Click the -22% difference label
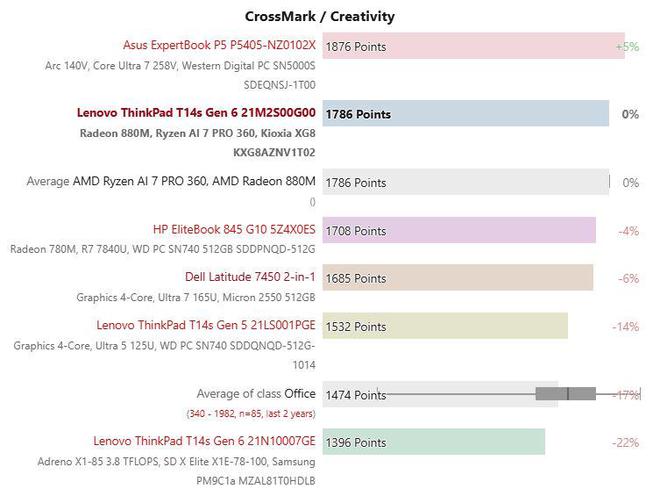This screenshot has height=496, width=660. click(625, 443)
